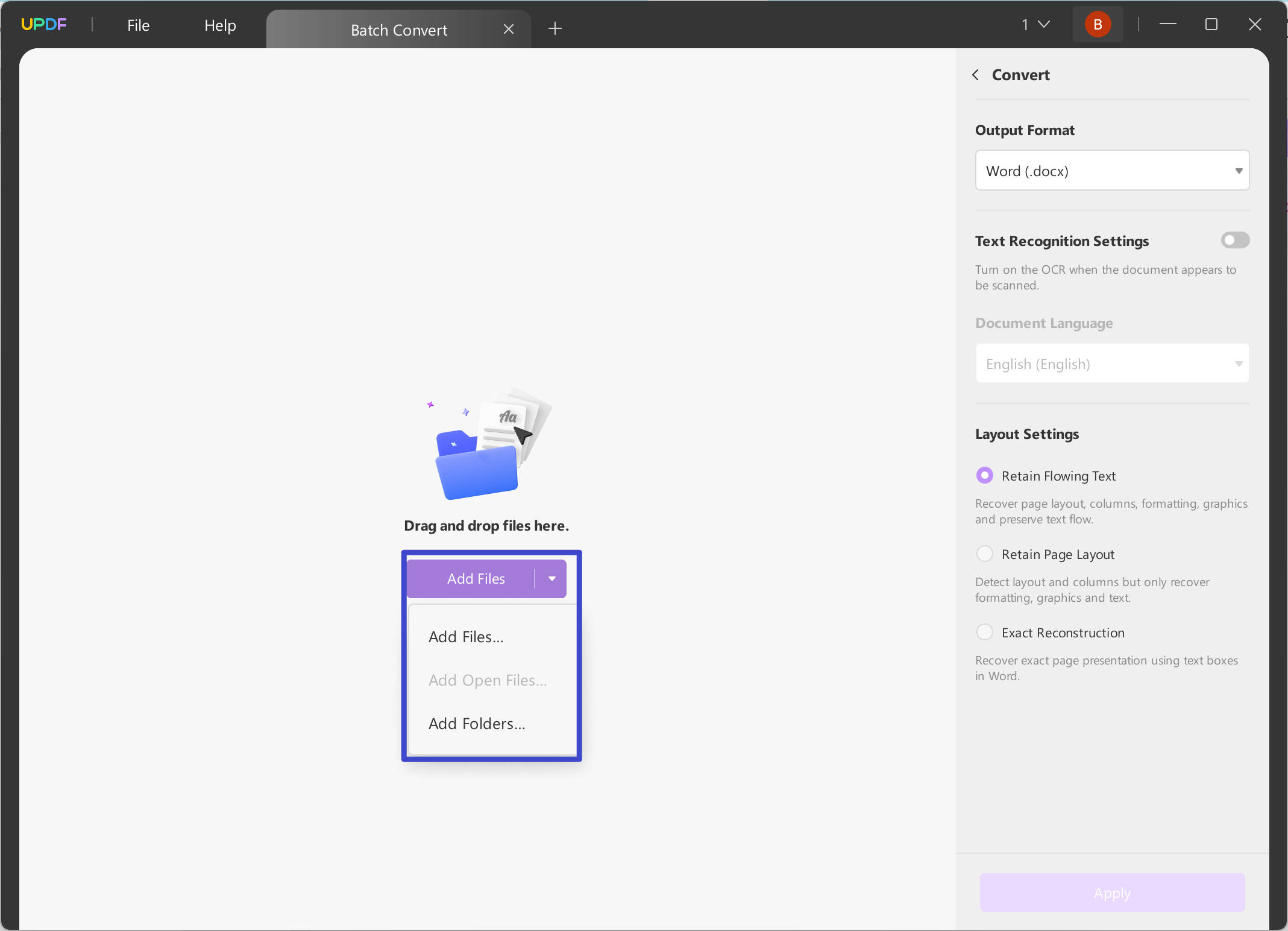Click the Apply button
Viewport: 1288px width, 931px height.
[1111, 892]
